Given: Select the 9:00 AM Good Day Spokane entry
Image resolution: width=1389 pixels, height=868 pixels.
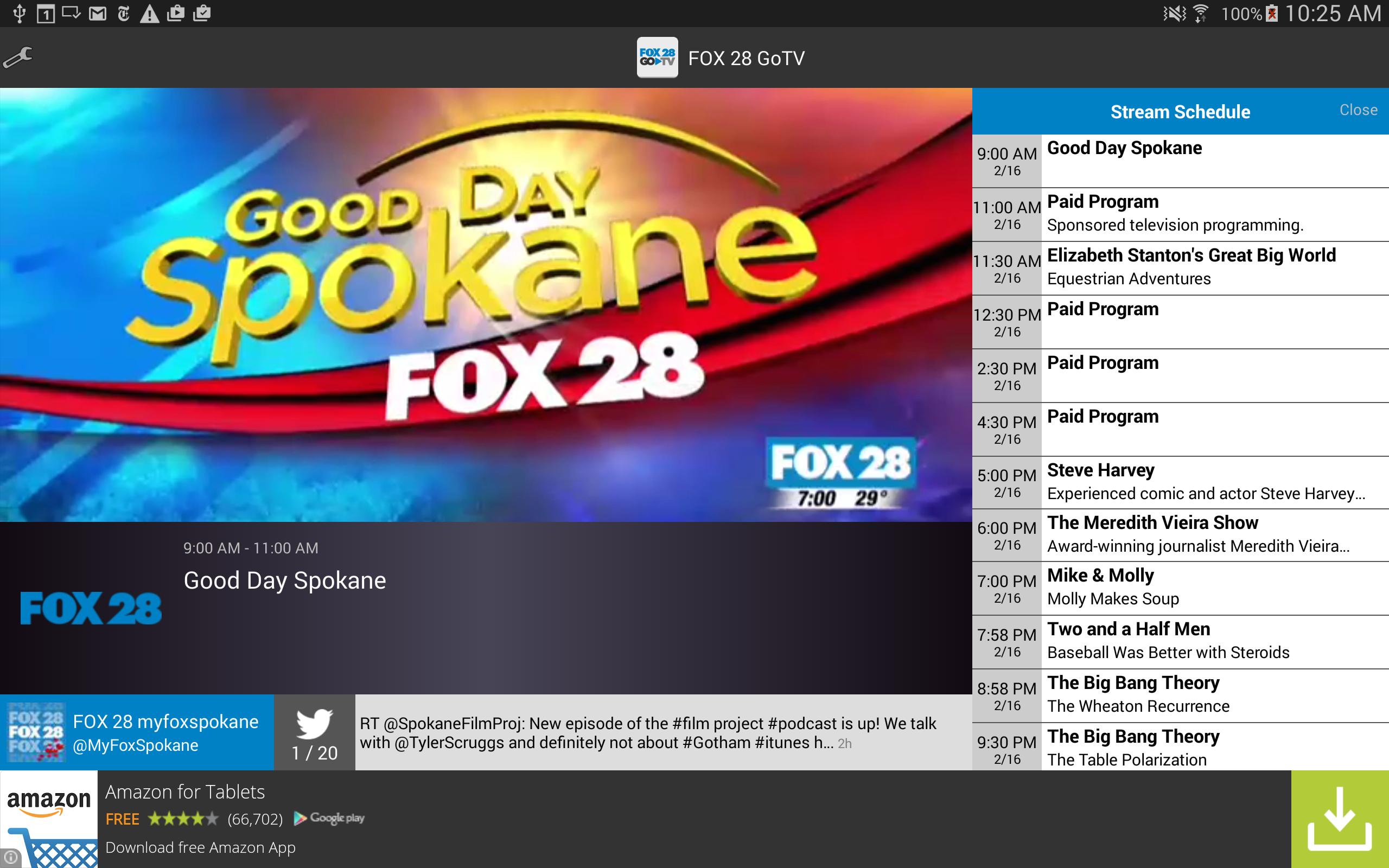Looking at the screenshot, I should pos(1180,161).
